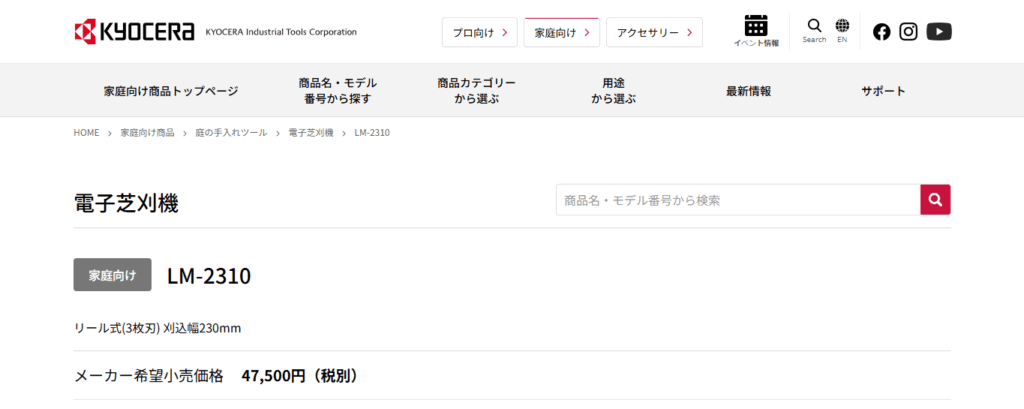1024x409 pixels.
Task: Open 商品名・モデル番号から探す menu
Action: [x=337, y=91]
